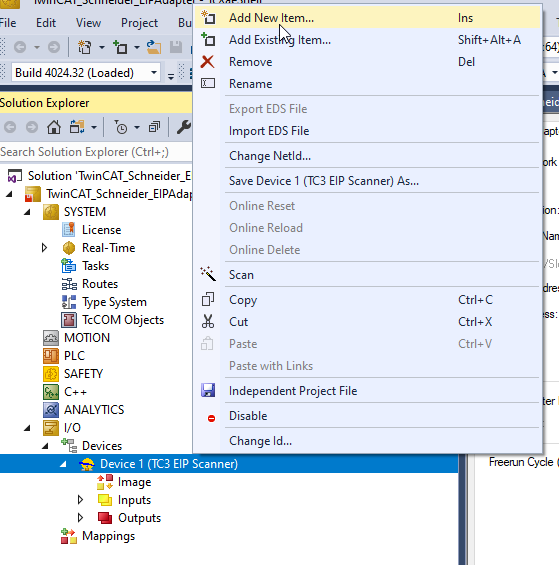Click Change Id menu entry
Viewport: 559px width, 565px height.
pos(368,441)
